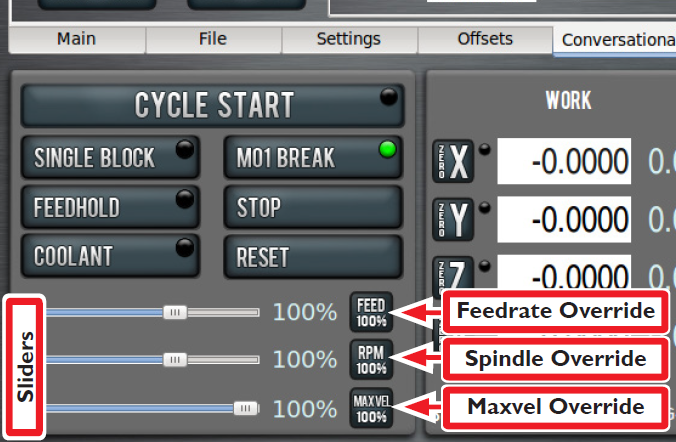Reset max velocity with MAXVEL 100% button
Viewport: 676px width, 442px height.
coord(371,409)
